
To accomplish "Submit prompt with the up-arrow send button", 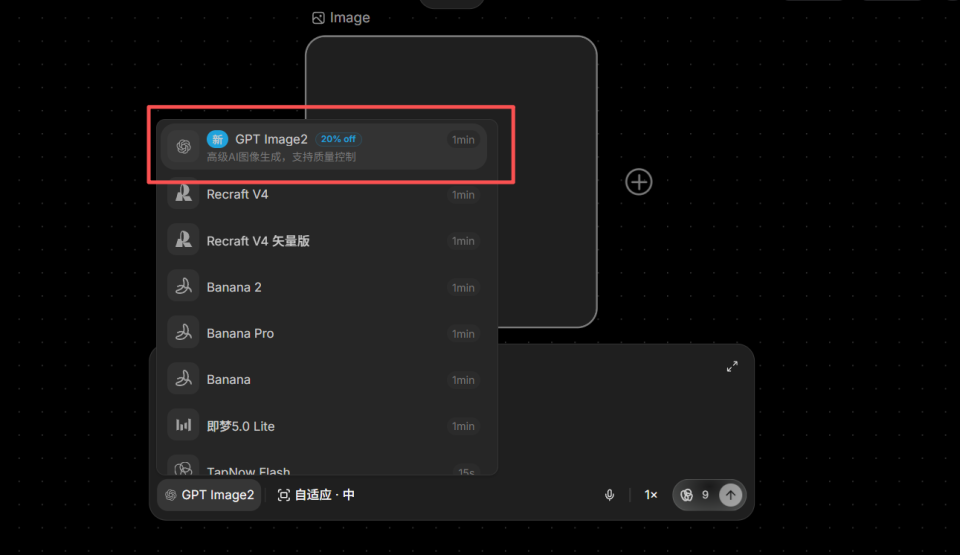I will coord(730,495).
